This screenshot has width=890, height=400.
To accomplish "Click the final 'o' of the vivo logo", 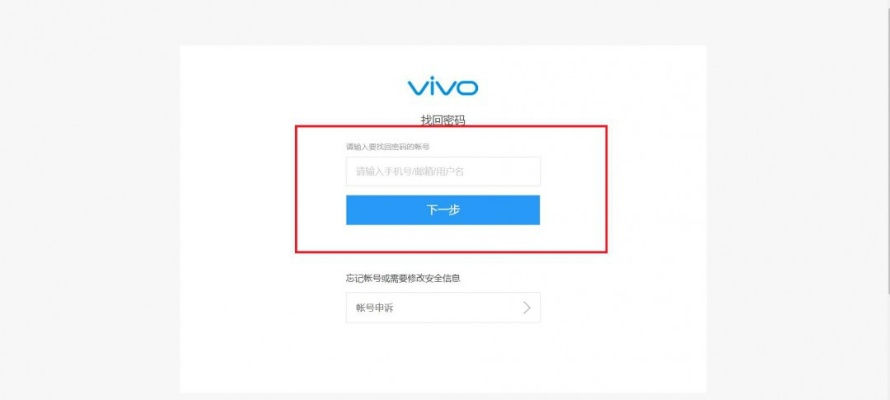I will [x=467, y=88].
